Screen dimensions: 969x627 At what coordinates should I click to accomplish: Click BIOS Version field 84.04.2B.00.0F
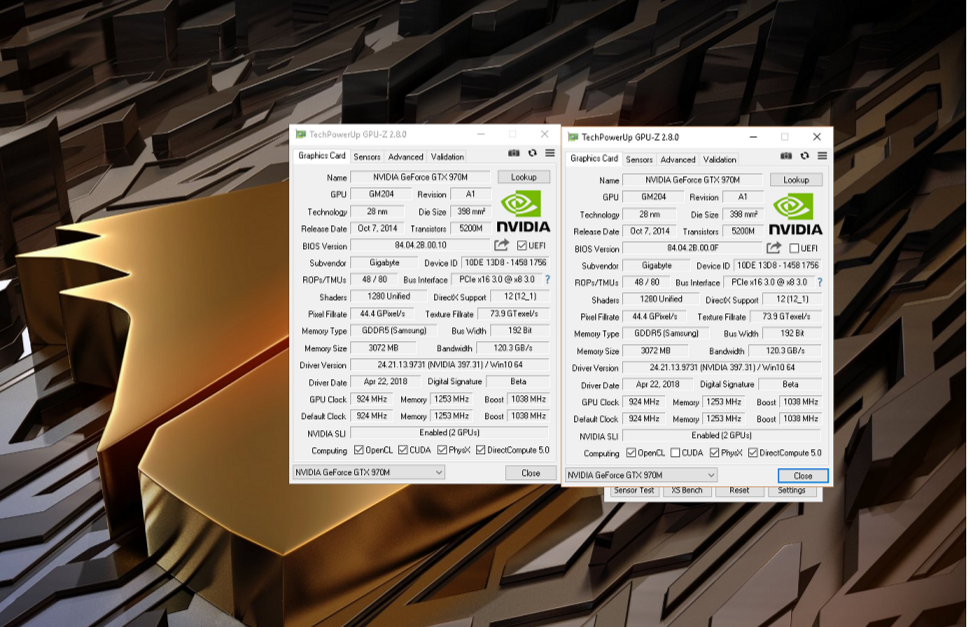click(693, 248)
